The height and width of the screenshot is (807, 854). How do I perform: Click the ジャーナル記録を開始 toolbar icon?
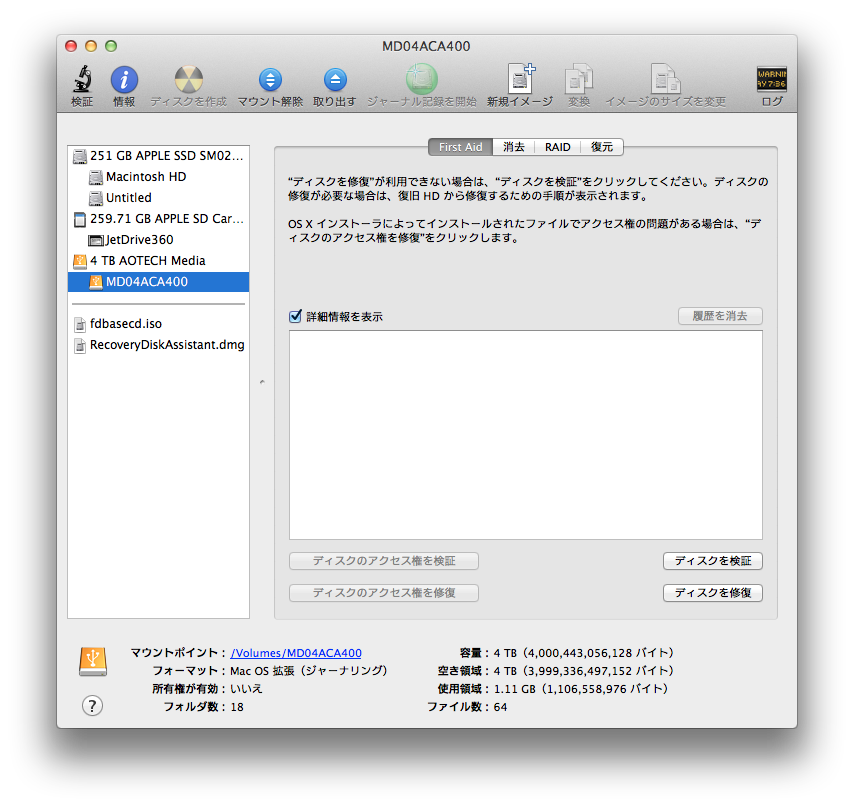tap(422, 79)
